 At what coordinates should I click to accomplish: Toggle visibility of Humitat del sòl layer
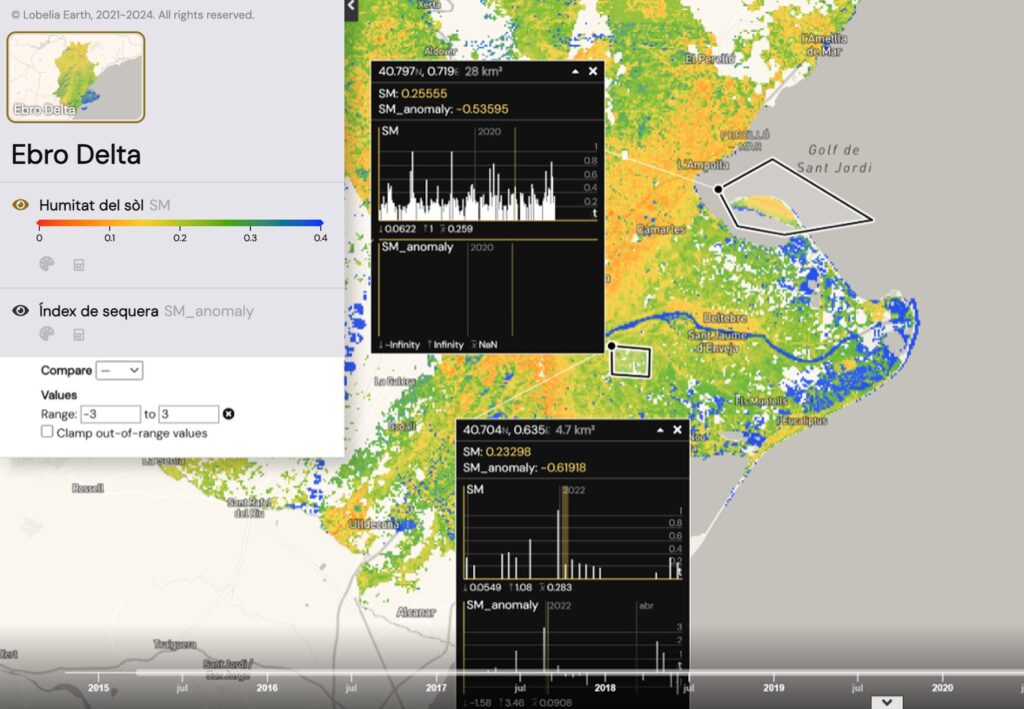coord(20,205)
